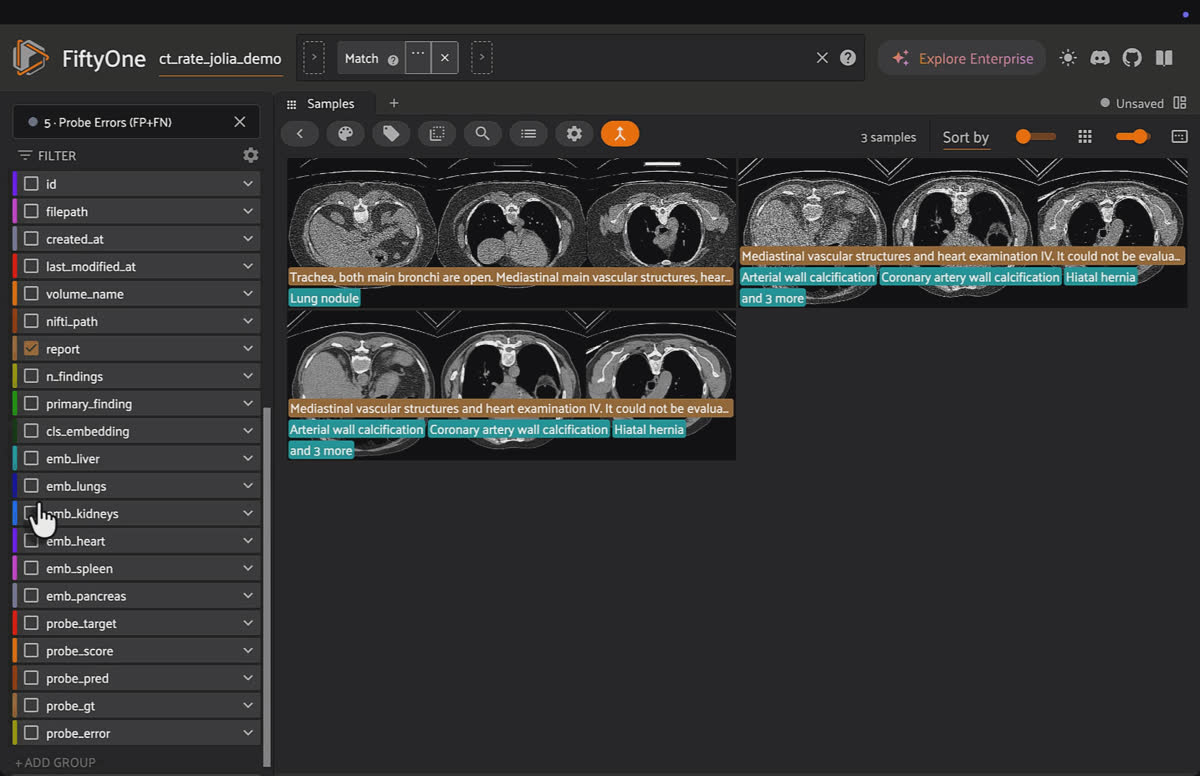Add stage after Match via arrow box

tap(482, 58)
